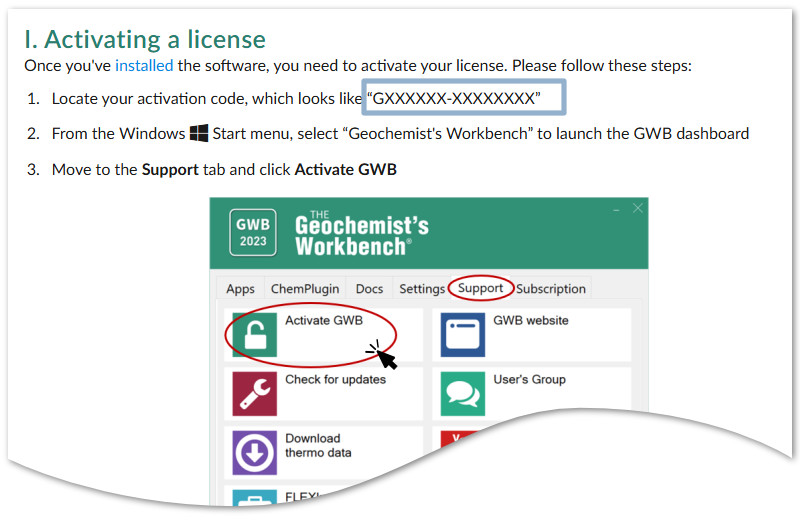
Task: Click the 'Download thermo data' label
Action: [318, 445]
